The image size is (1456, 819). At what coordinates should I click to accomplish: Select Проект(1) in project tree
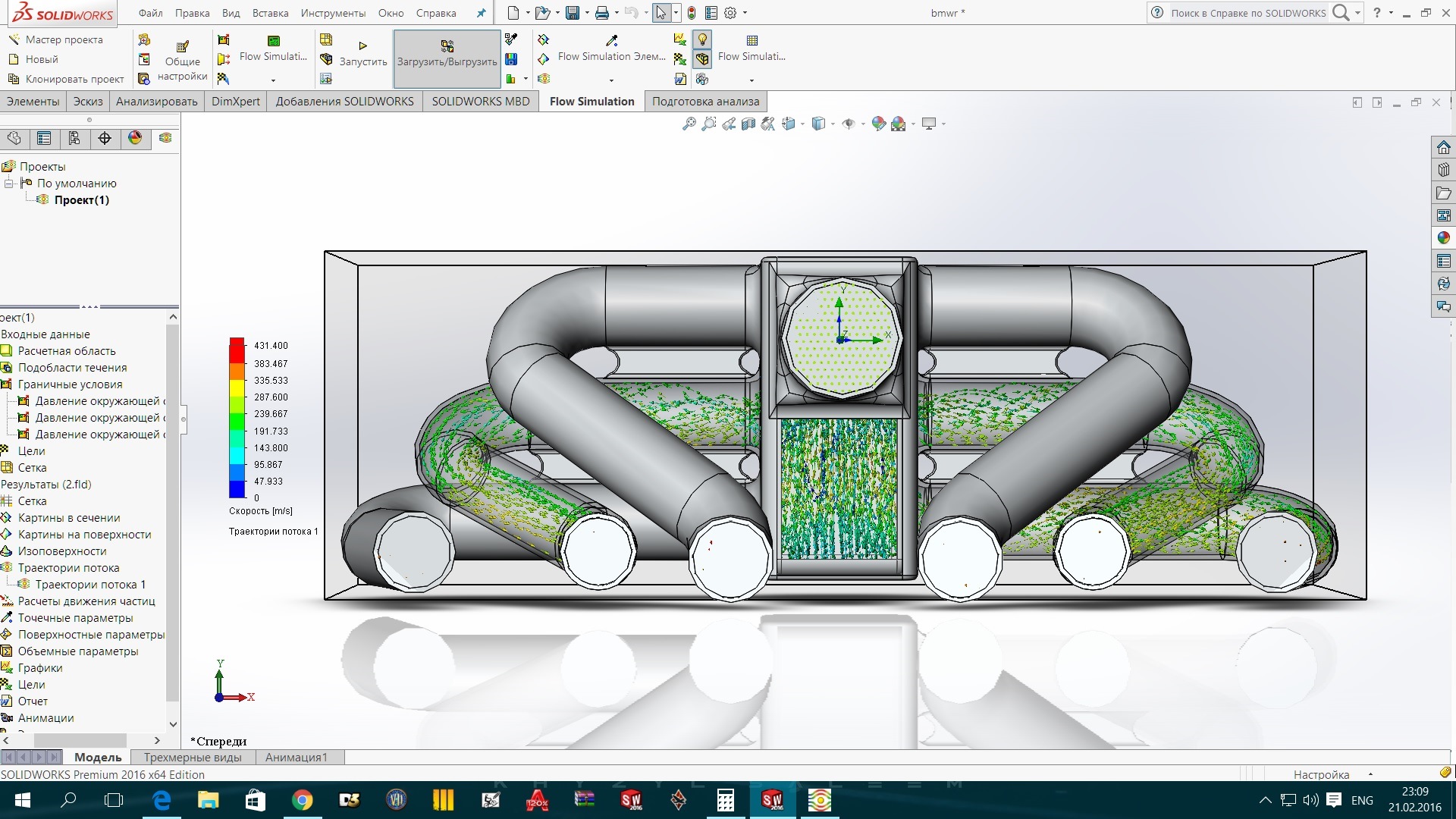[83, 200]
